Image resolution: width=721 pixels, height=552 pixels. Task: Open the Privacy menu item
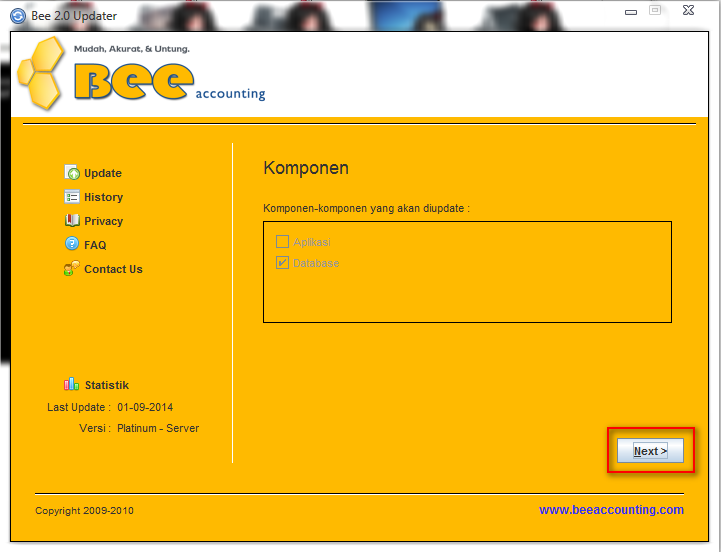(x=103, y=221)
